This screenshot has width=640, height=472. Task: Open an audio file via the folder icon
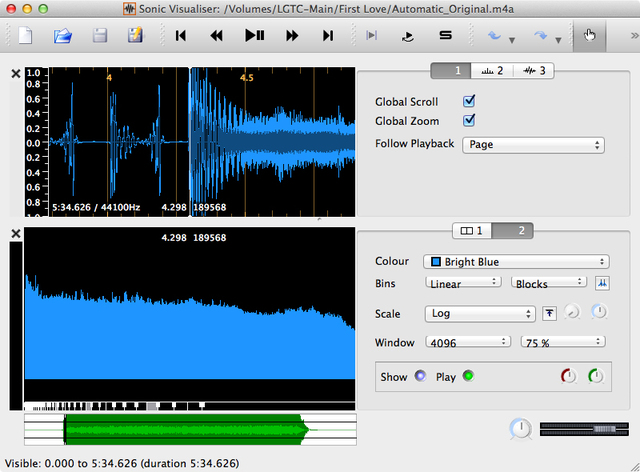pos(63,36)
